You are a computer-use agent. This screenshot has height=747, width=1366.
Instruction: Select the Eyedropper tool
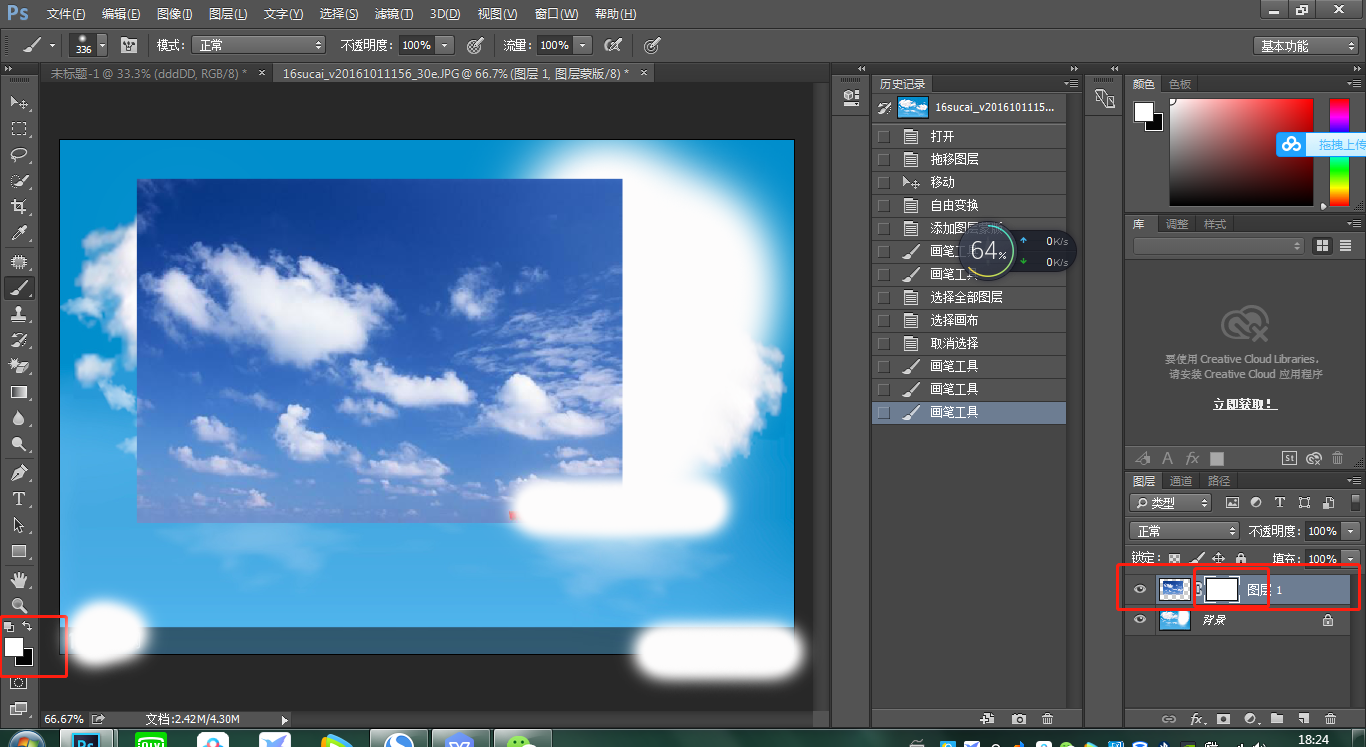[x=19, y=234]
